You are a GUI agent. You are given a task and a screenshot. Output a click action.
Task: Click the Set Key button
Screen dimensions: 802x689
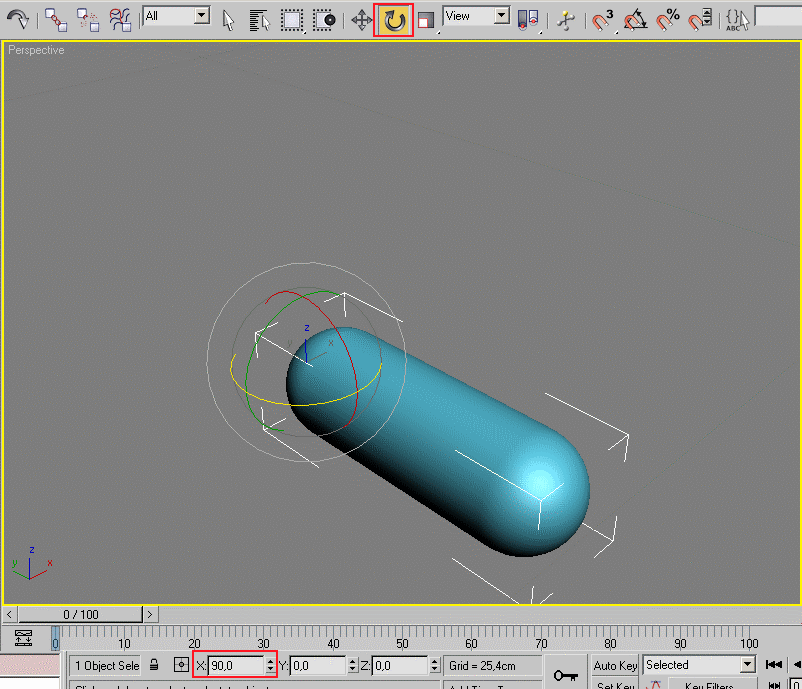point(615,684)
